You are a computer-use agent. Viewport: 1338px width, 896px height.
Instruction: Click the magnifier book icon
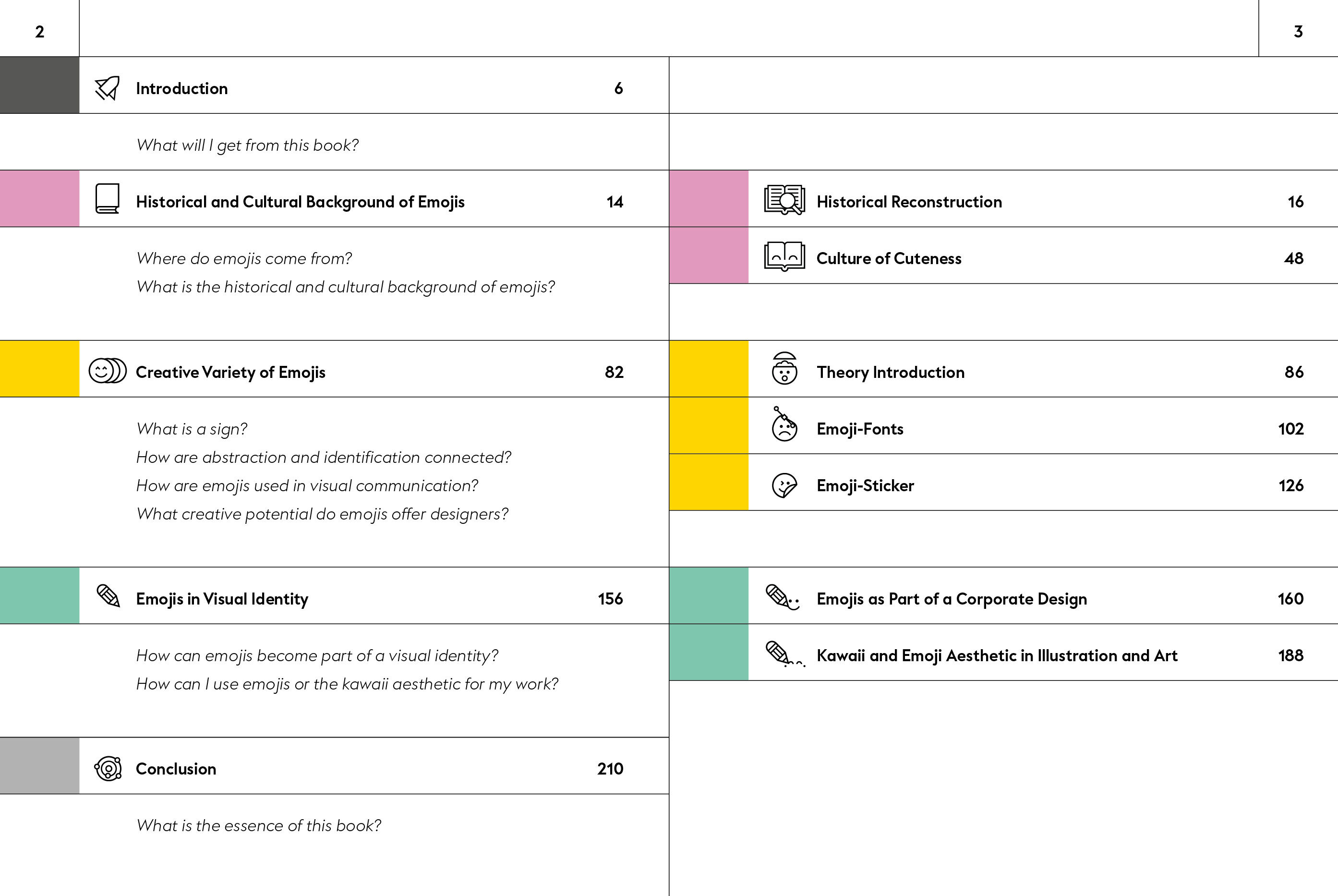coord(784,199)
